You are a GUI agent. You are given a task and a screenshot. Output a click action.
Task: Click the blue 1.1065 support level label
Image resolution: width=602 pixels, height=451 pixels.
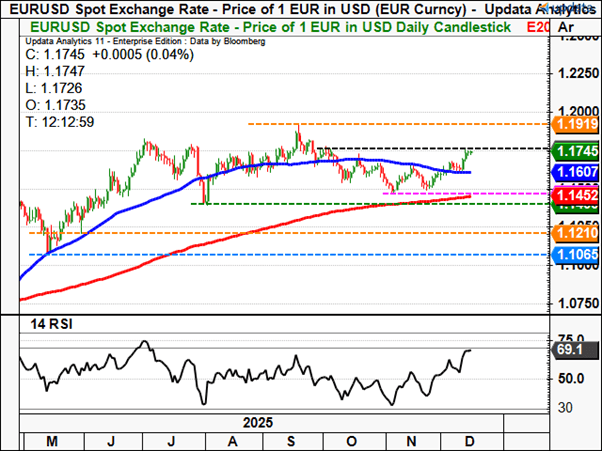point(574,256)
